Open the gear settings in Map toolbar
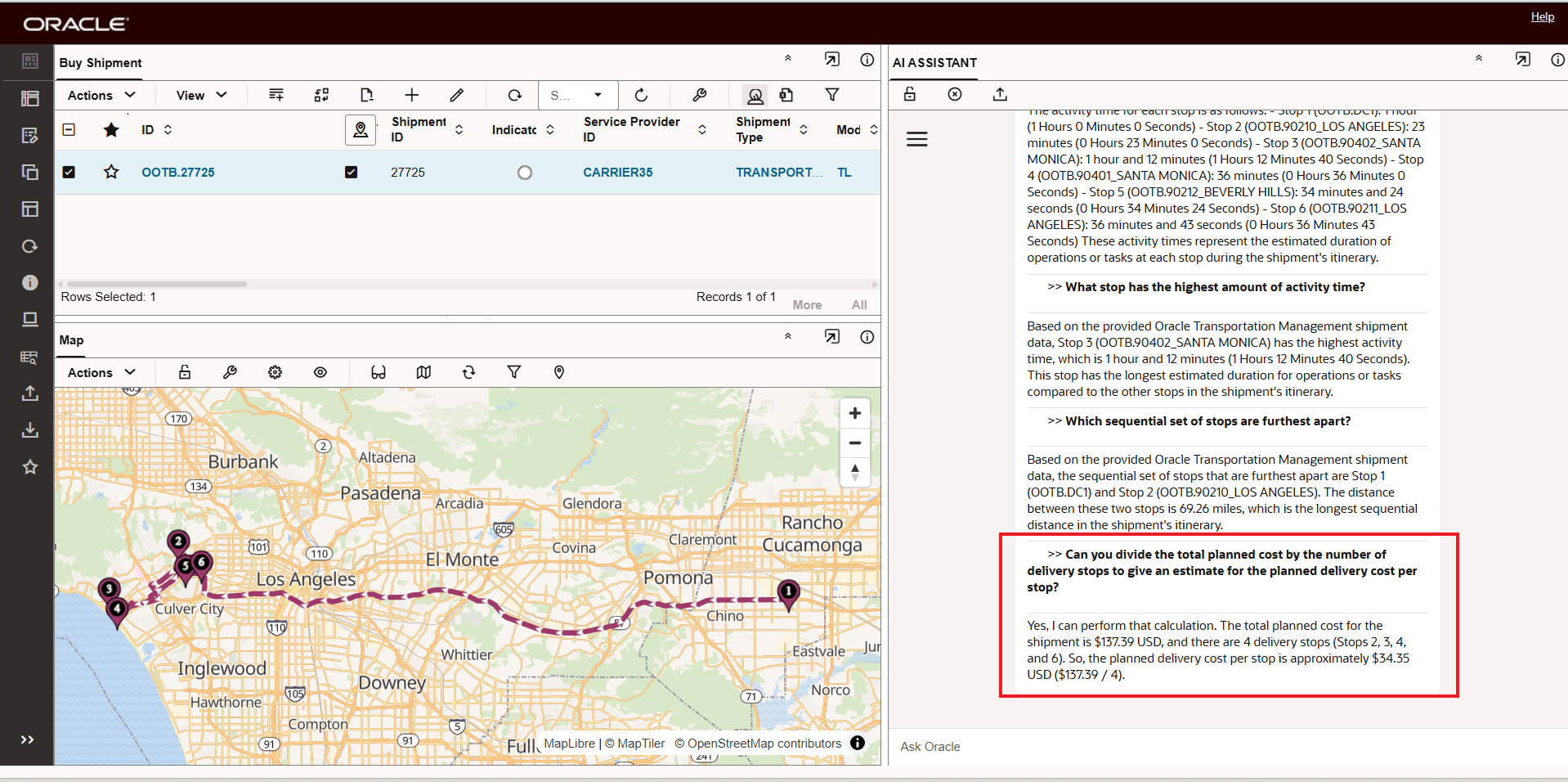Image resolution: width=1568 pixels, height=782 pixels. [x=275, y=372]
